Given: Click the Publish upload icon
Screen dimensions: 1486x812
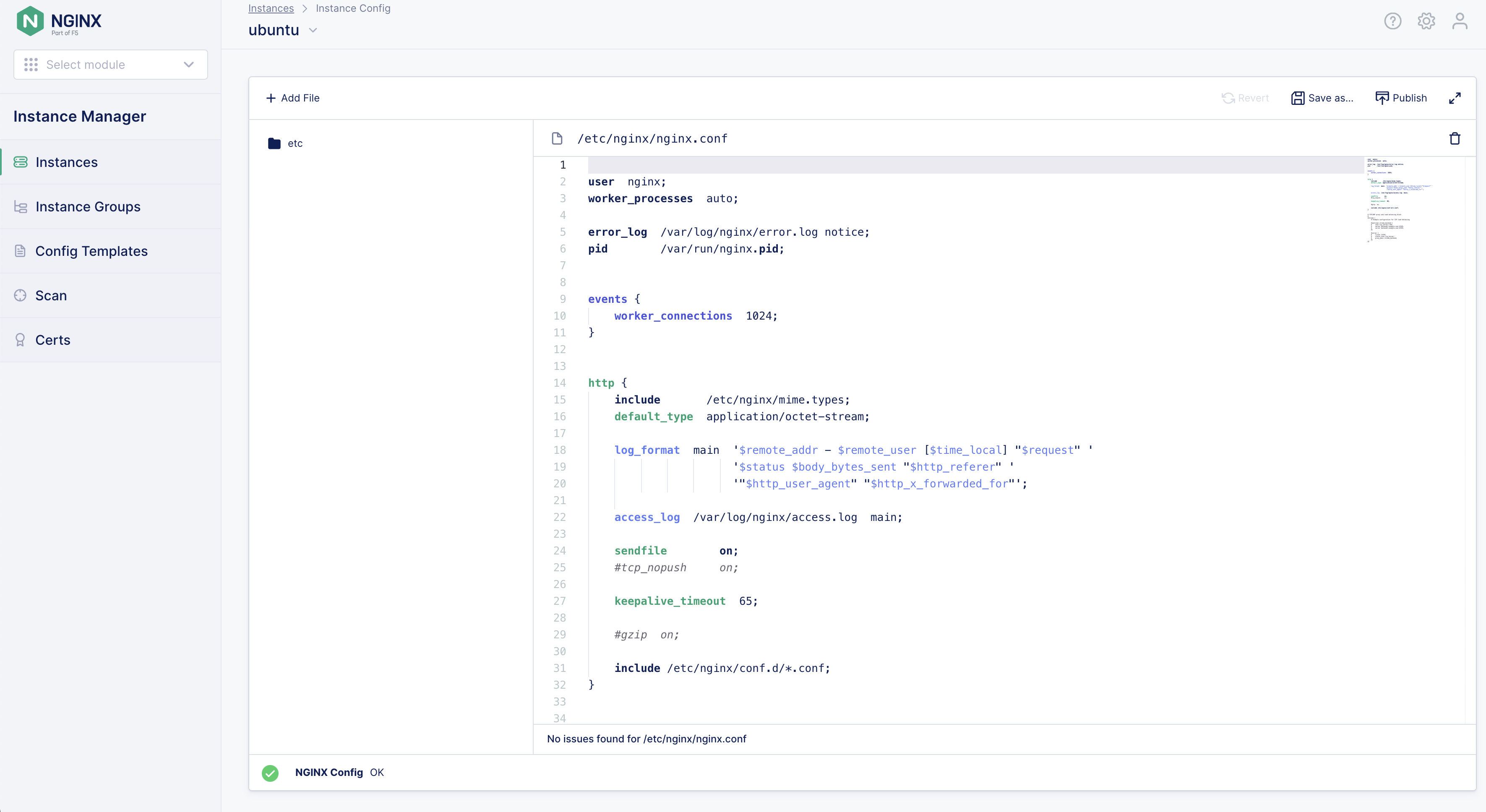Looking at the screenshot, I should (x=1382, y=98).
